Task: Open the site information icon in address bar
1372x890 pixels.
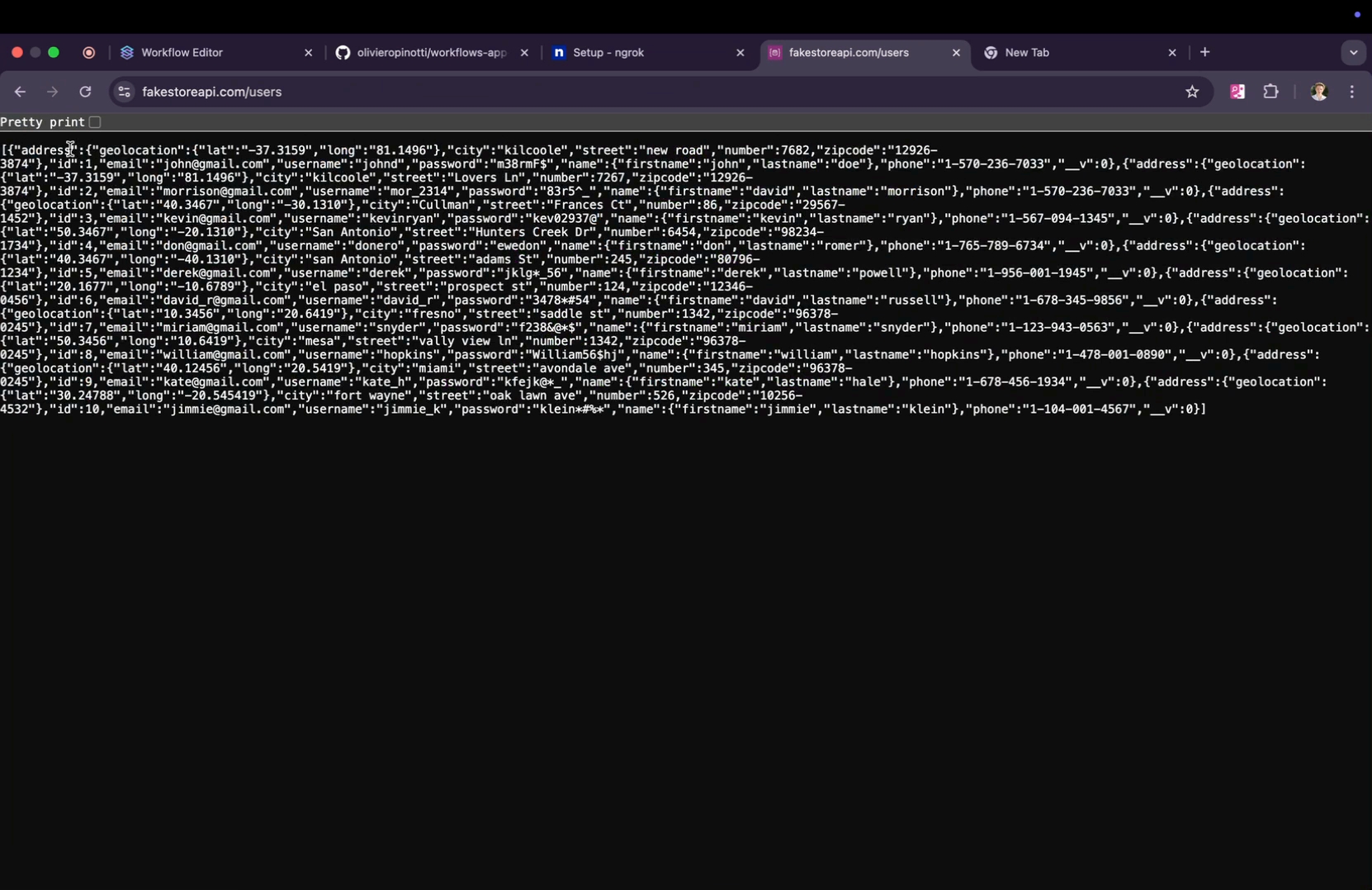Action: pos(124,92)
